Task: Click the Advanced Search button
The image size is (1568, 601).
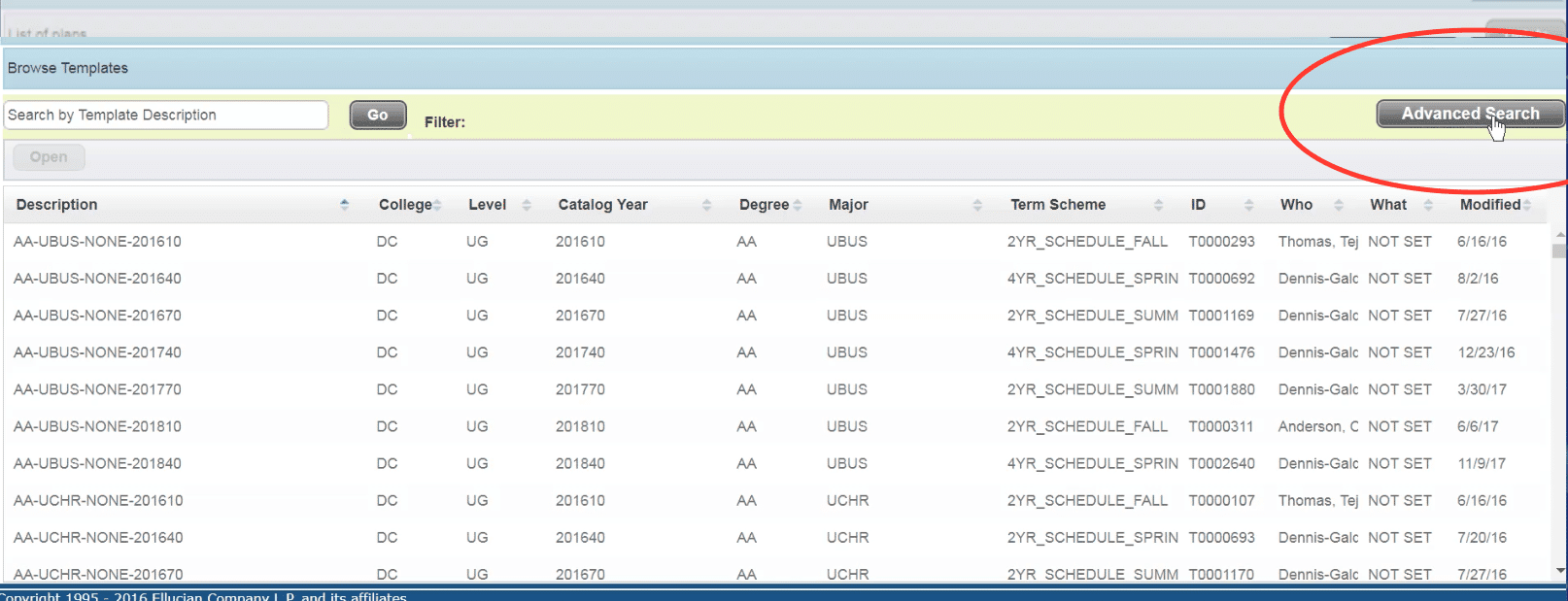Action: coord(1469,114)
